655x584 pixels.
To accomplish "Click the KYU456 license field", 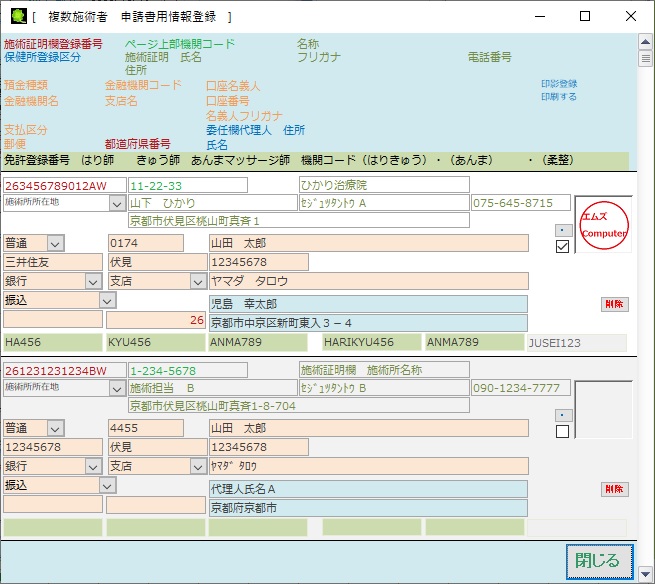I will click(x=156, y=343).
